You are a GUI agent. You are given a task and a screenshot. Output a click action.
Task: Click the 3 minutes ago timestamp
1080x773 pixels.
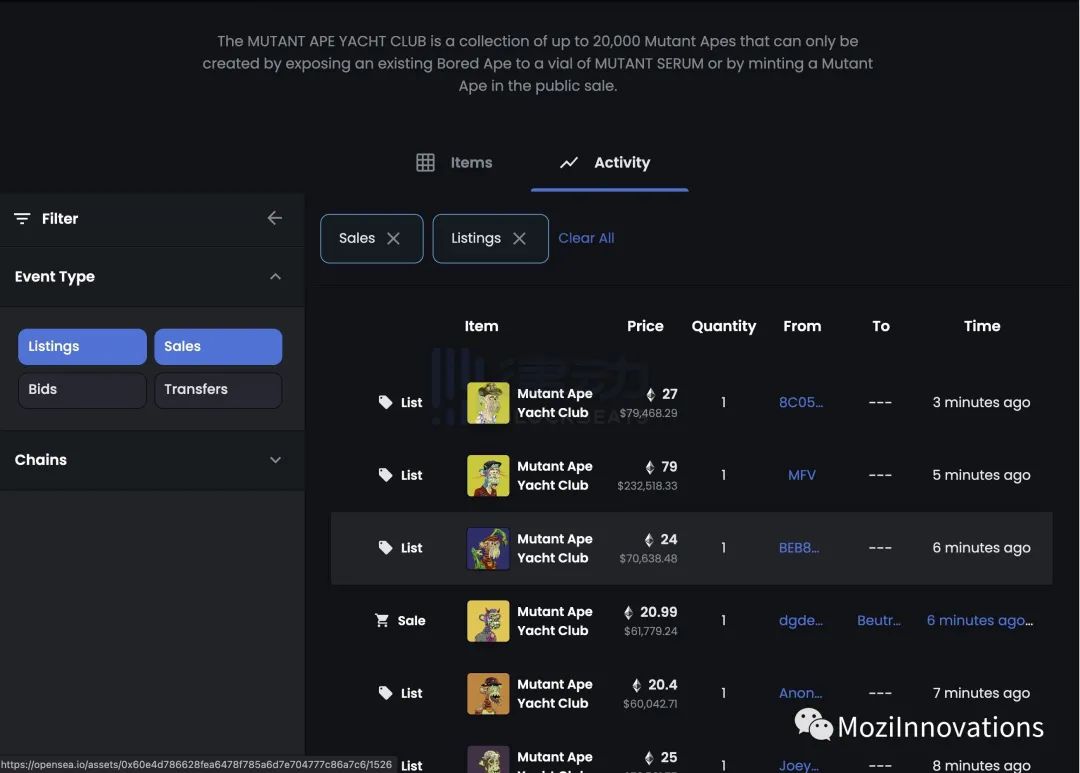pos(981,402)
